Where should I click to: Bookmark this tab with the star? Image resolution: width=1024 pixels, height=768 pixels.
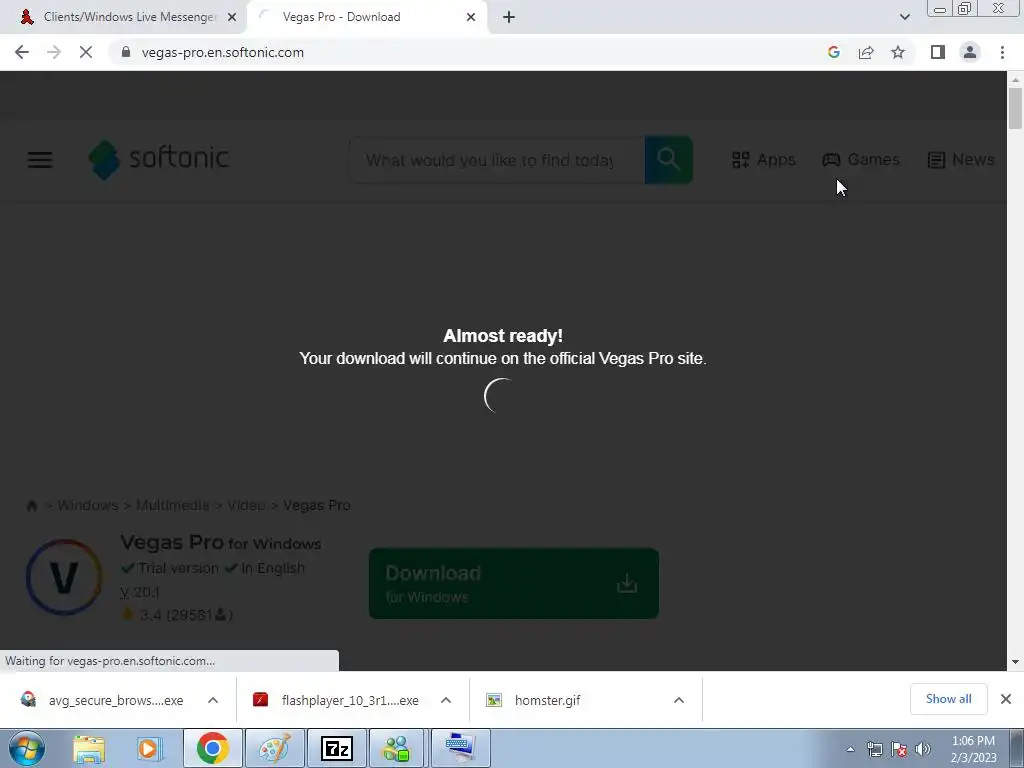point(898,52)
